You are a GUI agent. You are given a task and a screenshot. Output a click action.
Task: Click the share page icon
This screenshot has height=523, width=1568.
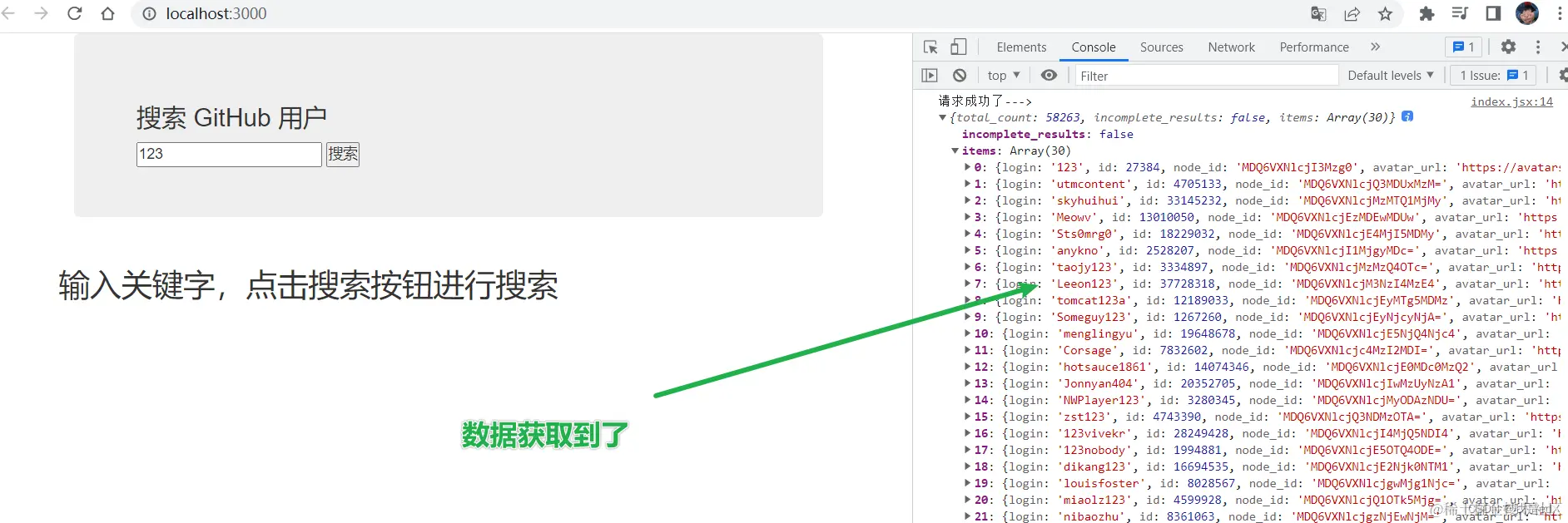tap(1352, 13)
